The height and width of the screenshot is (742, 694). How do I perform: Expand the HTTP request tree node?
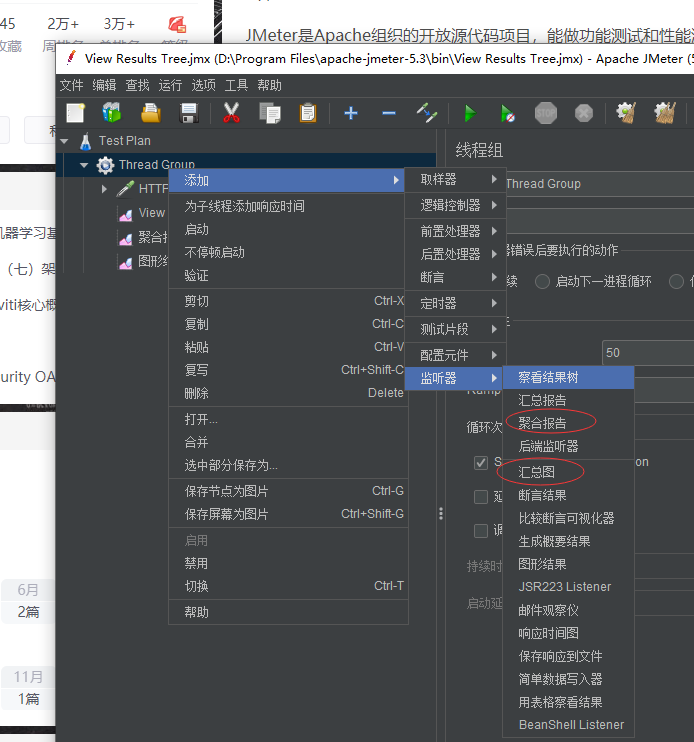pos(104,189)
